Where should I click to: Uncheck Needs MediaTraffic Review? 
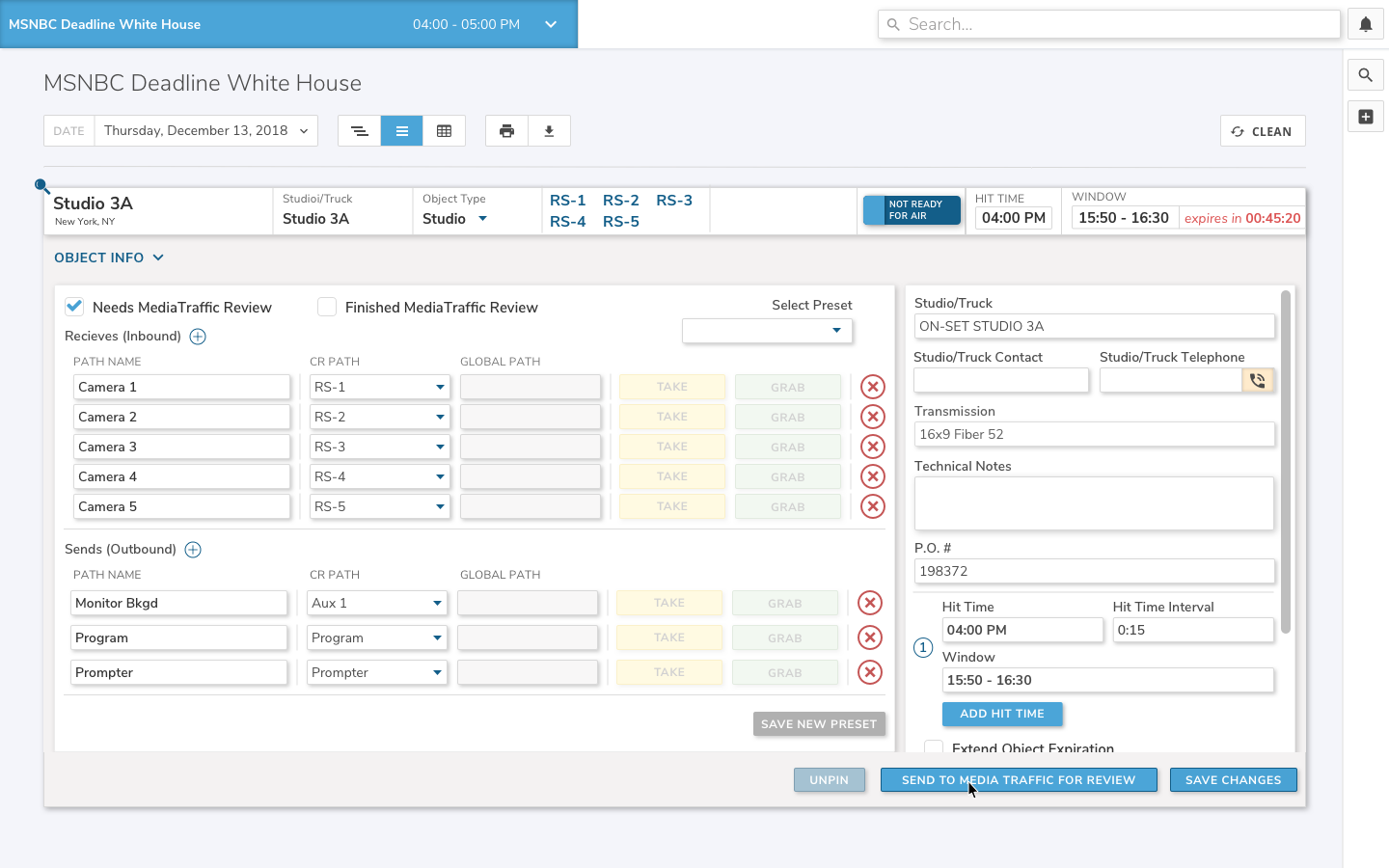[74, 307]
